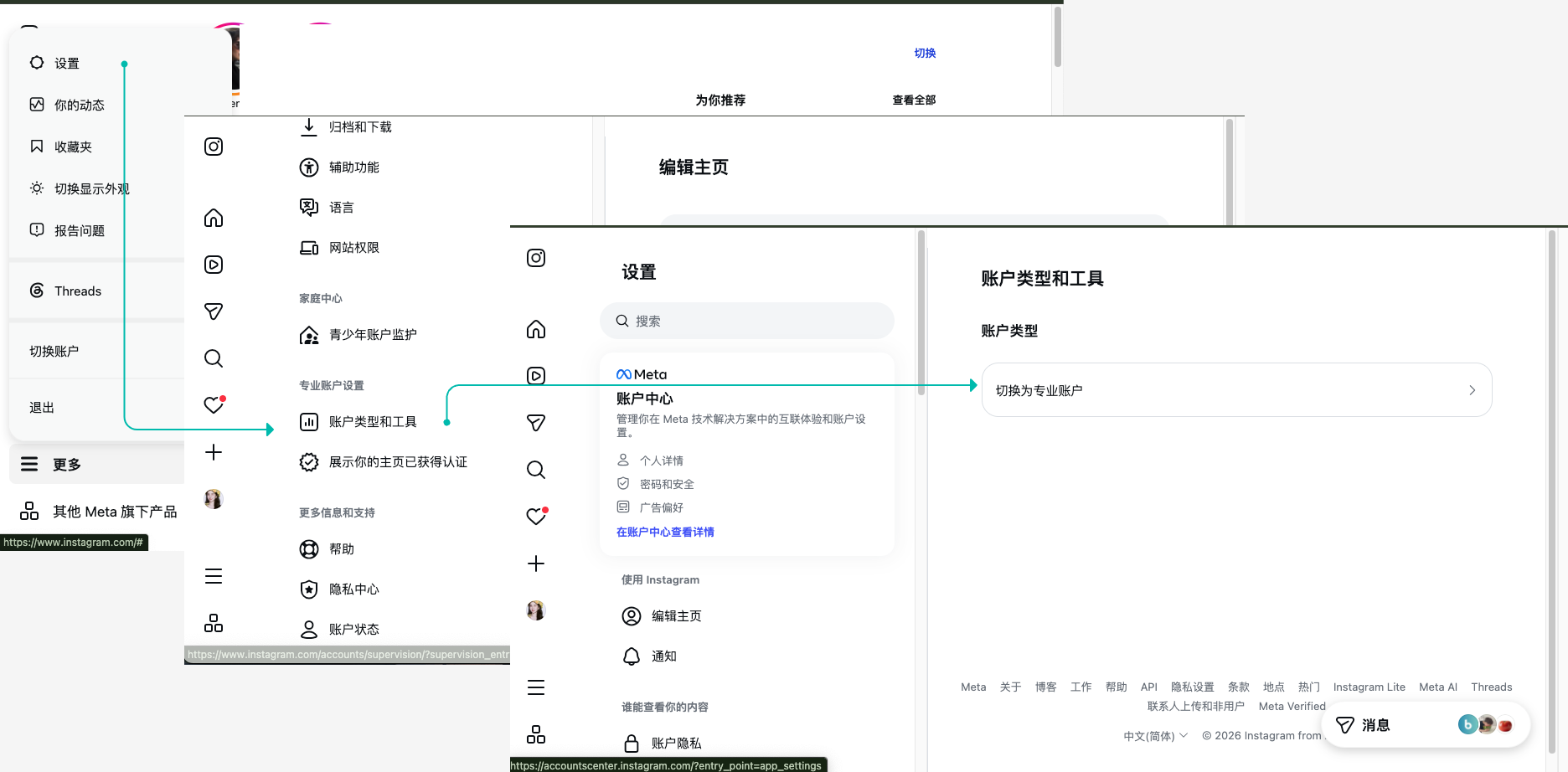Open 其他 Meta 旗下产品
The width and height of the screenshot is (1568, 772).
pyautogui.click(x=98, y=511)
